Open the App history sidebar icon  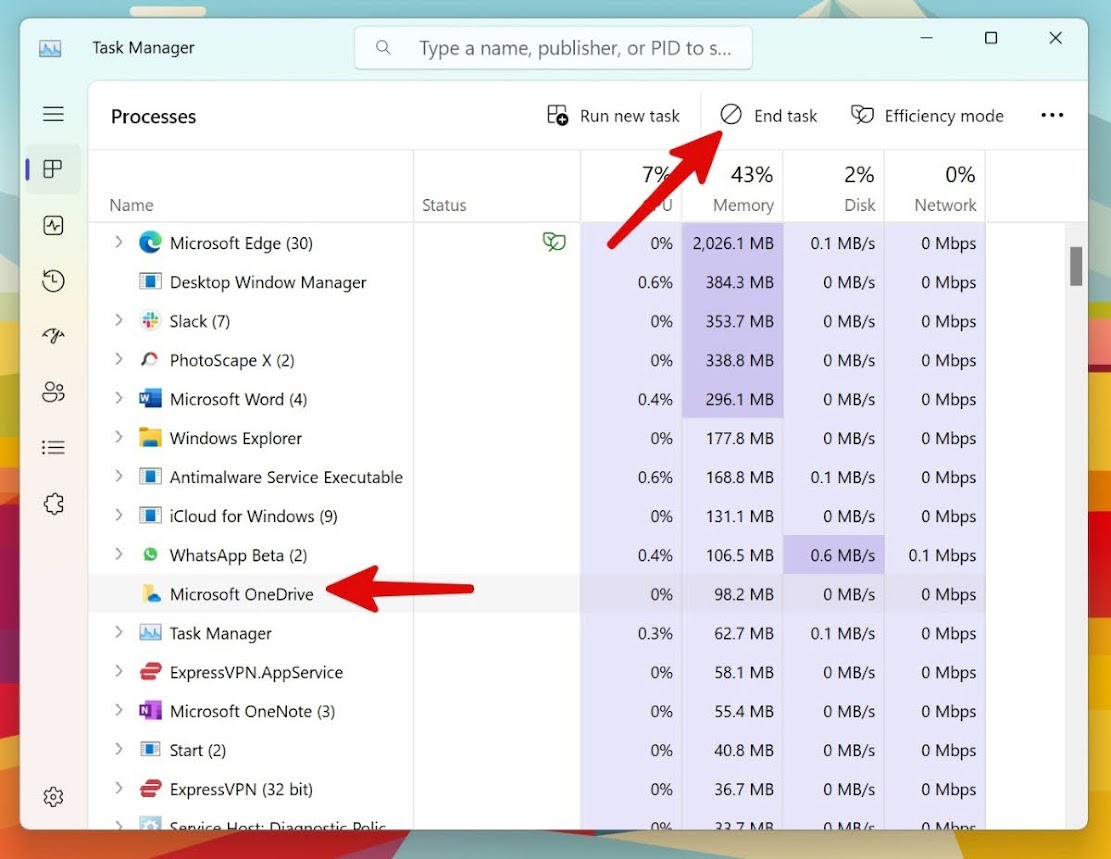[x=53, y=281]
